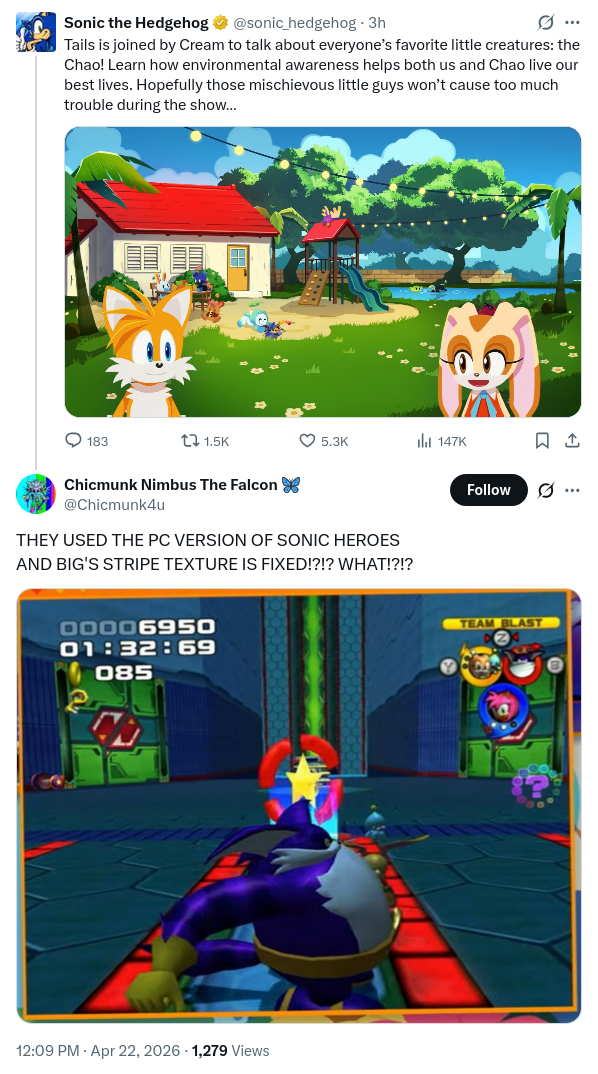This screenshot has width=598, height=1074.
Task: Open the Sonic Heroes gameplay image
Action: tap(299, 806)
